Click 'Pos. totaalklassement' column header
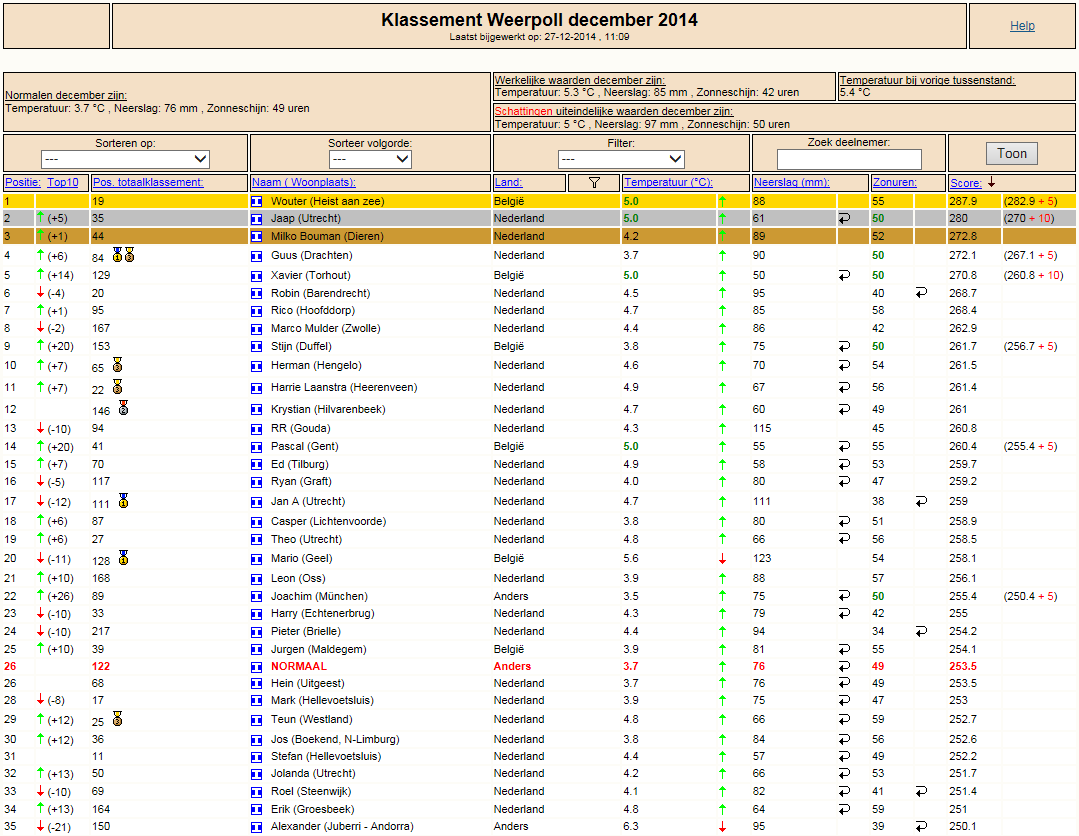 tap(148, 182)
